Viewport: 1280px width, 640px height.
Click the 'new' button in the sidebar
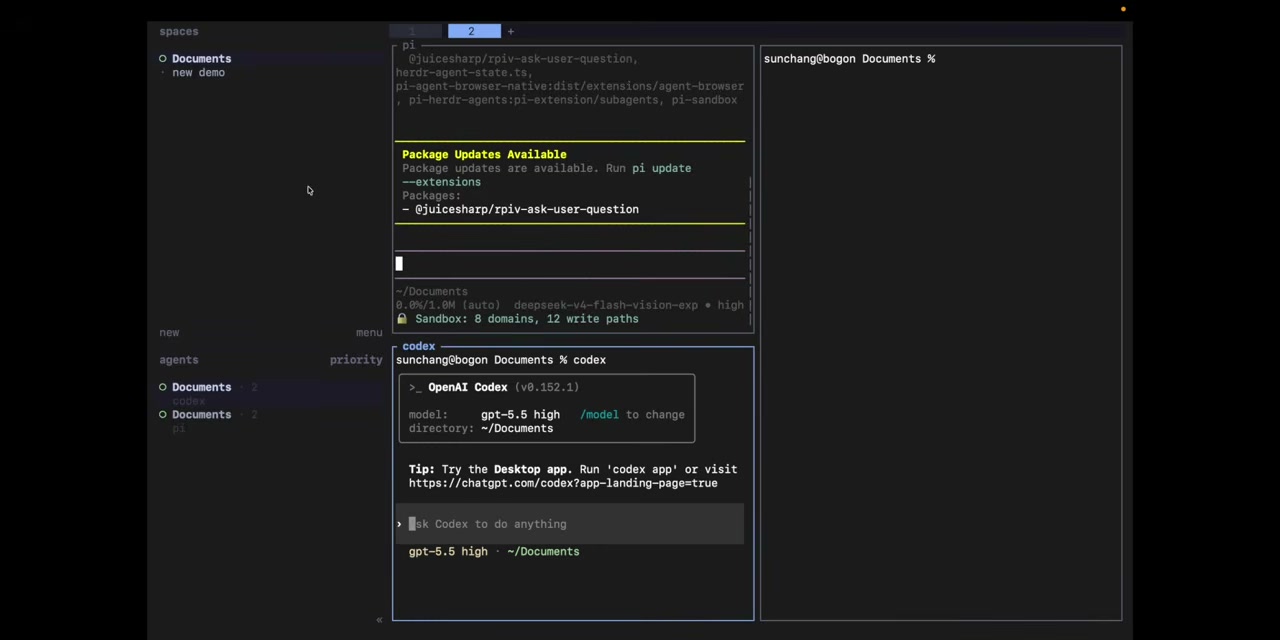169,333
